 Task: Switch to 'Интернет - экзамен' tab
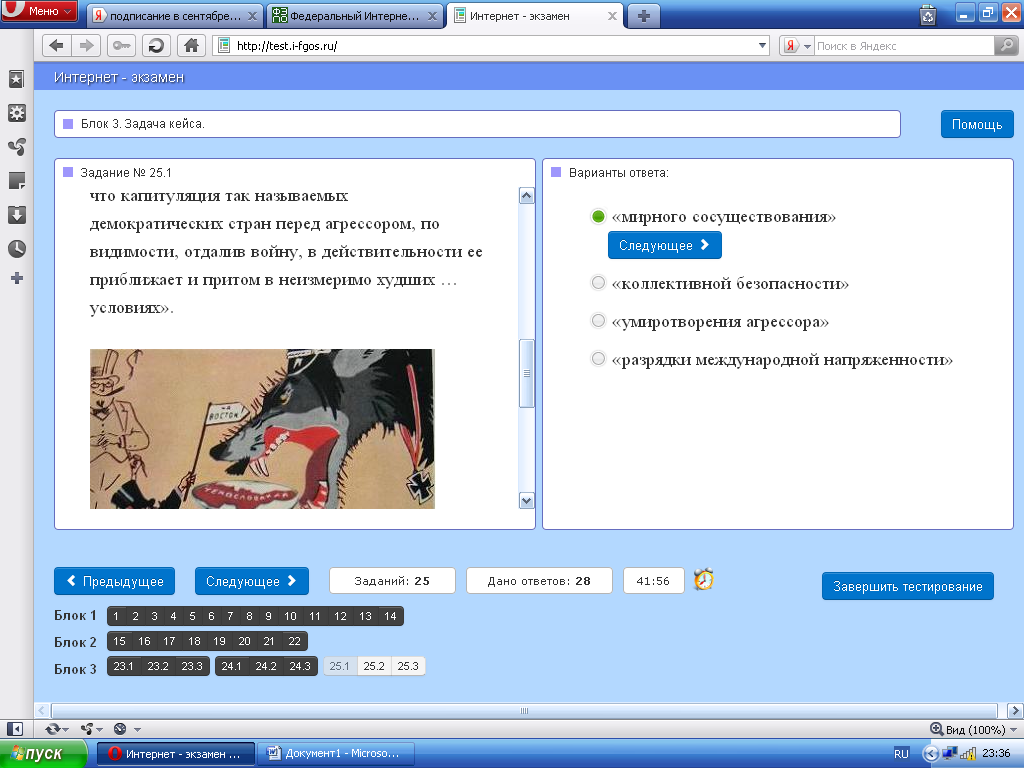coord(536,16)
